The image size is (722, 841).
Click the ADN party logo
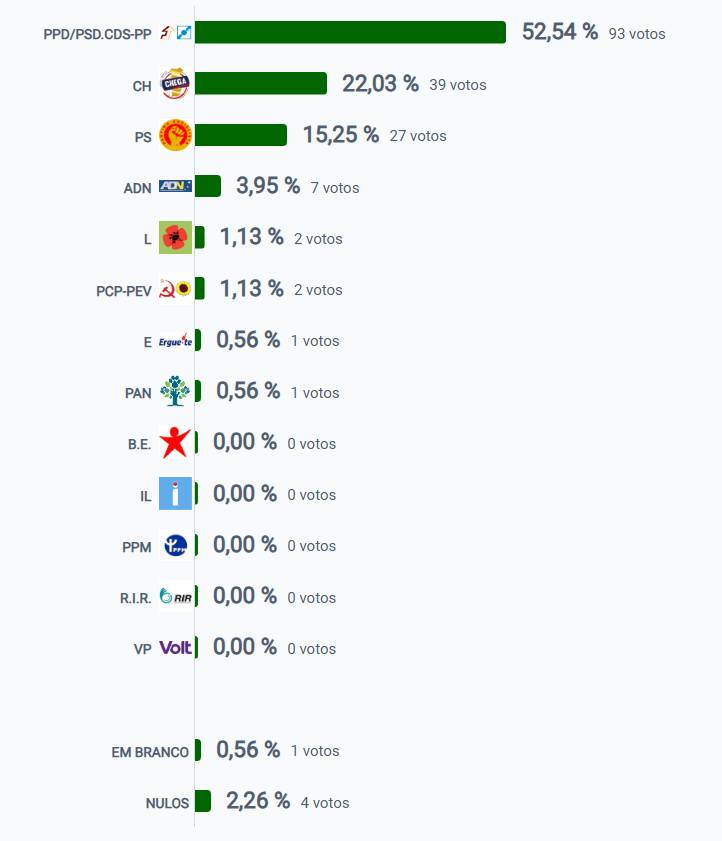[175, 187]
